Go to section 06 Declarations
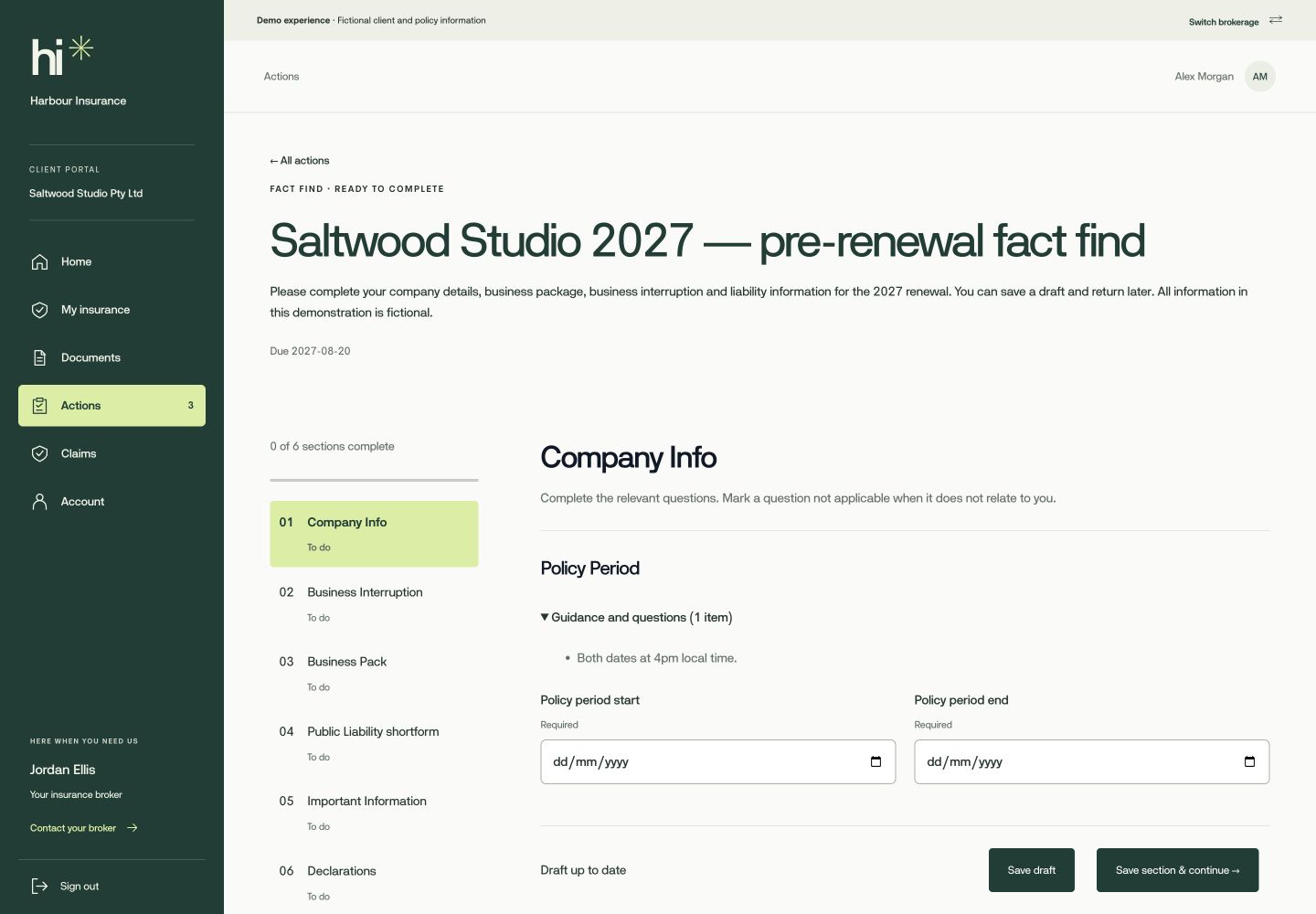This screenshot has height=914, width=1316. (374, 882)
